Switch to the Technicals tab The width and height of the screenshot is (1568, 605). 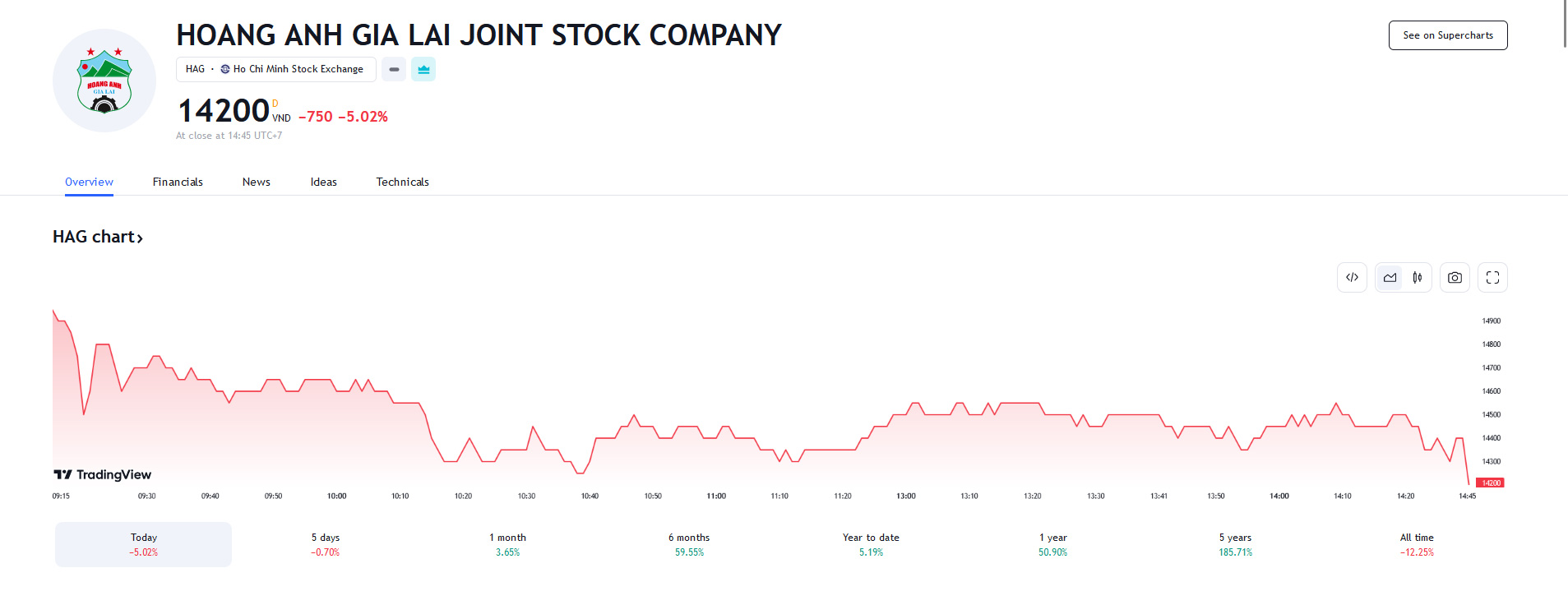402,182
